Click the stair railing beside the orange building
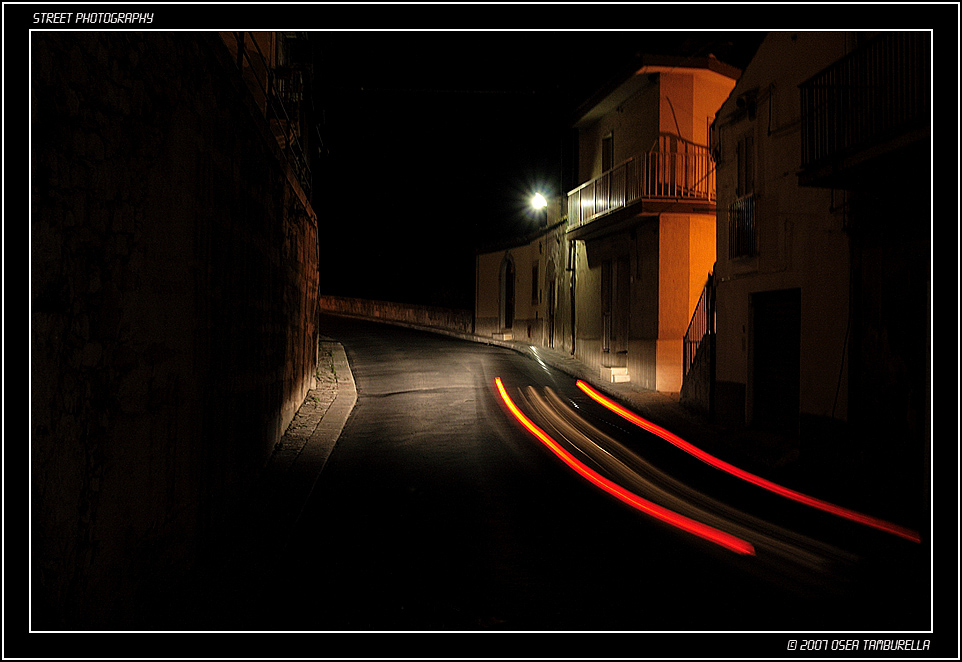The width and height of the screenshot is (962, 662). point(699,325)
